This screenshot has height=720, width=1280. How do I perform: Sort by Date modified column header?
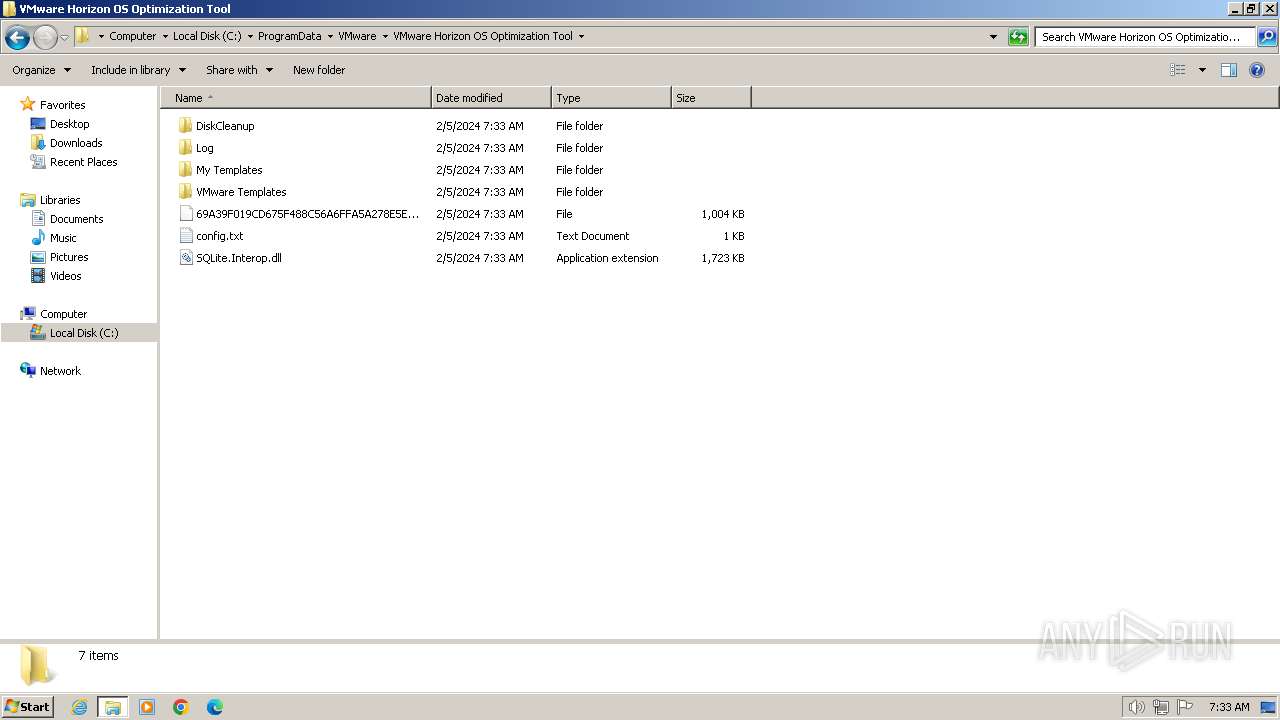(491, 98)
